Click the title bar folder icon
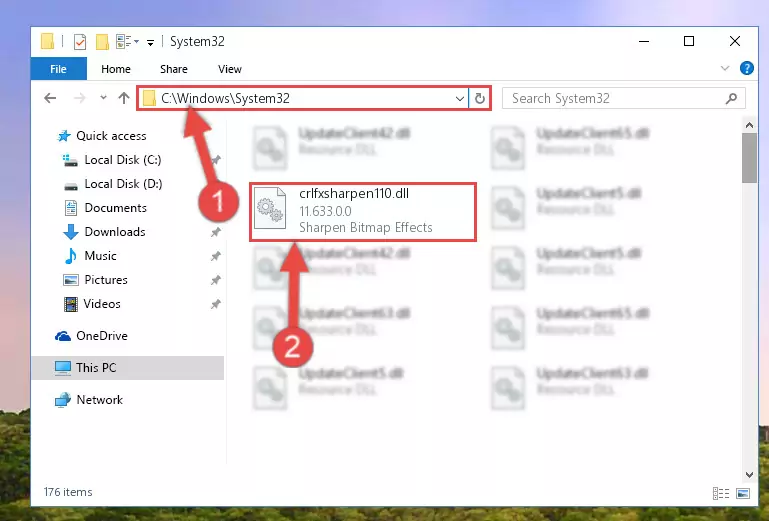The width and height of the screenshot is (769, 521). click(x=48, y=41)
